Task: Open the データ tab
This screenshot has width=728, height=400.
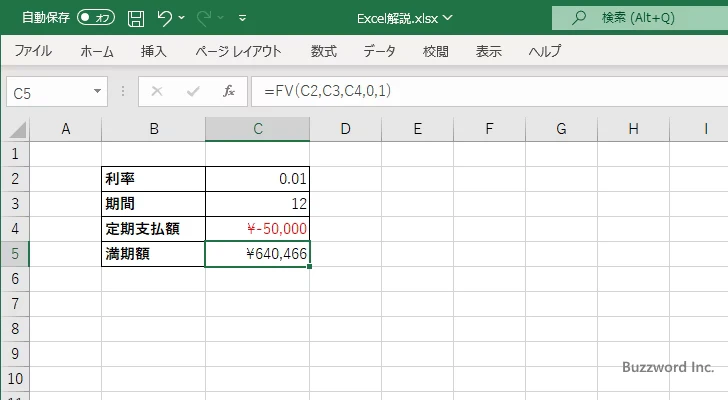Action: [x=379, y=51]
